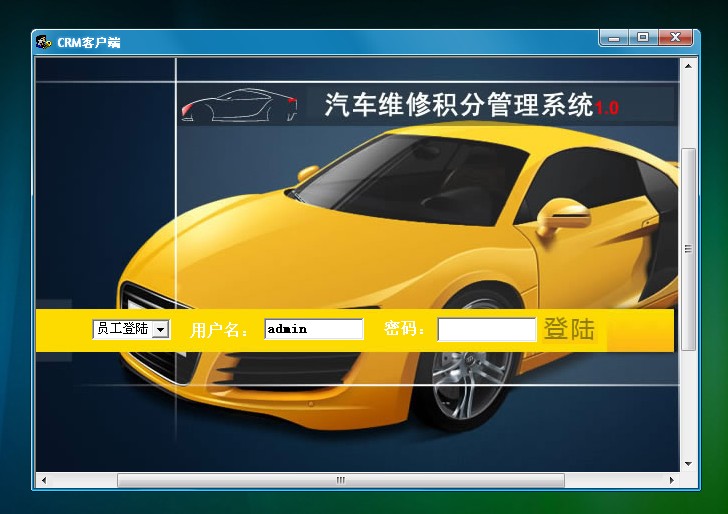Minimize the CRM客户端 window
The height and width of the screenshot is (514, 728).
[614, 38]
